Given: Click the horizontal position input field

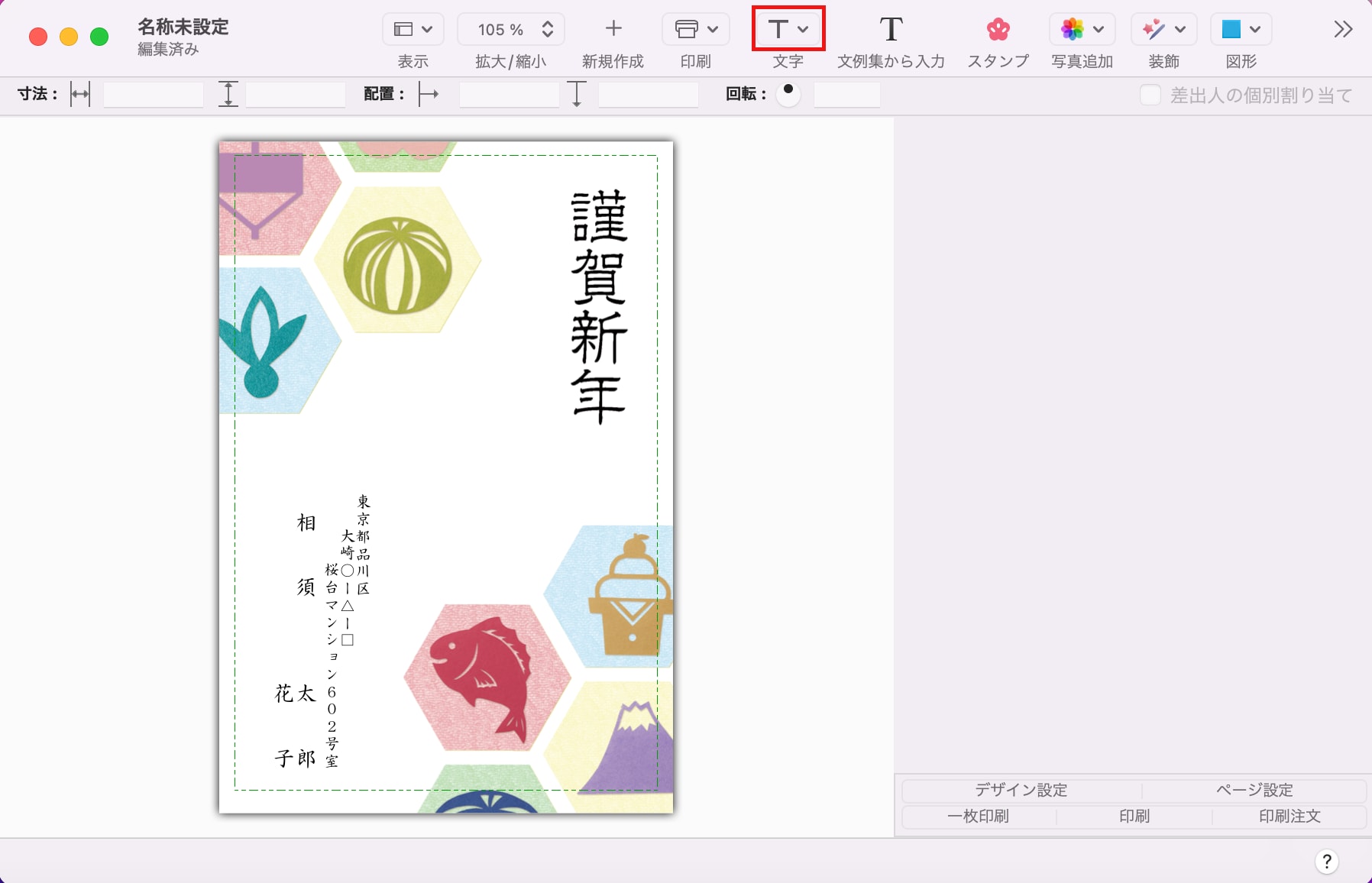Looking at the screenshot, I should tap(510, 95).
